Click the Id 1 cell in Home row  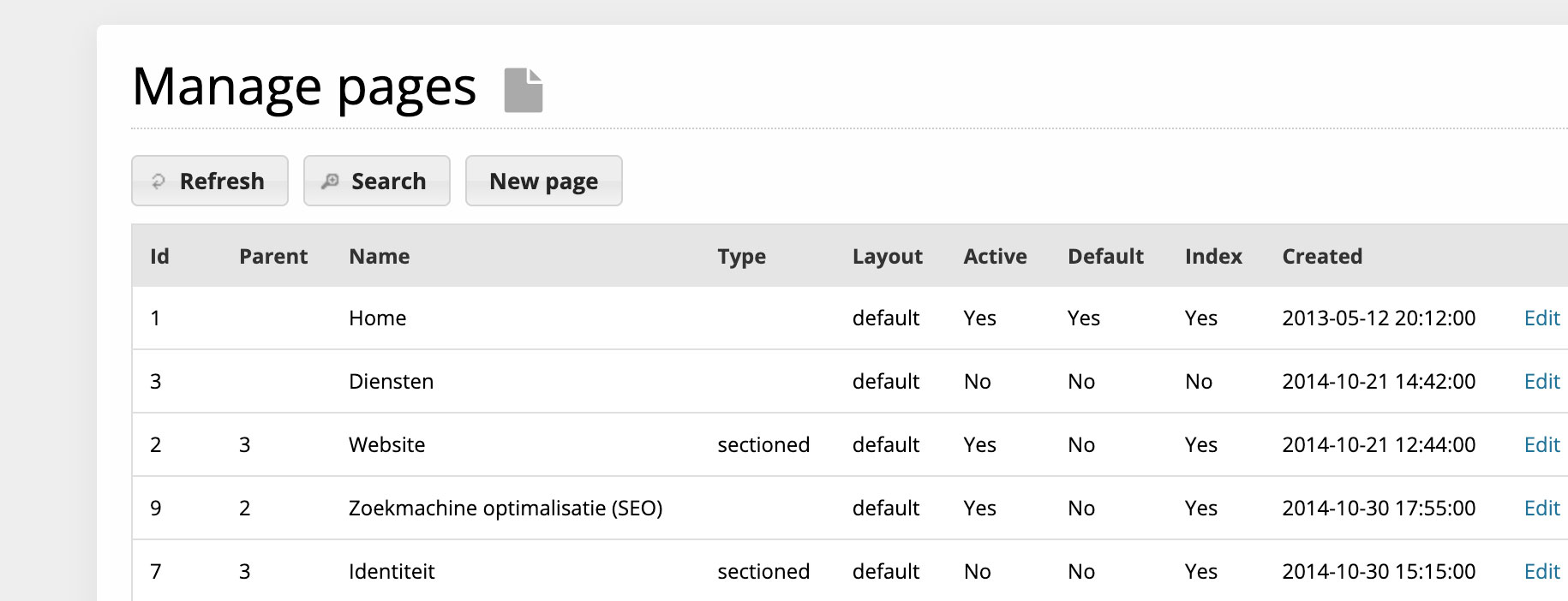[156, 318]
